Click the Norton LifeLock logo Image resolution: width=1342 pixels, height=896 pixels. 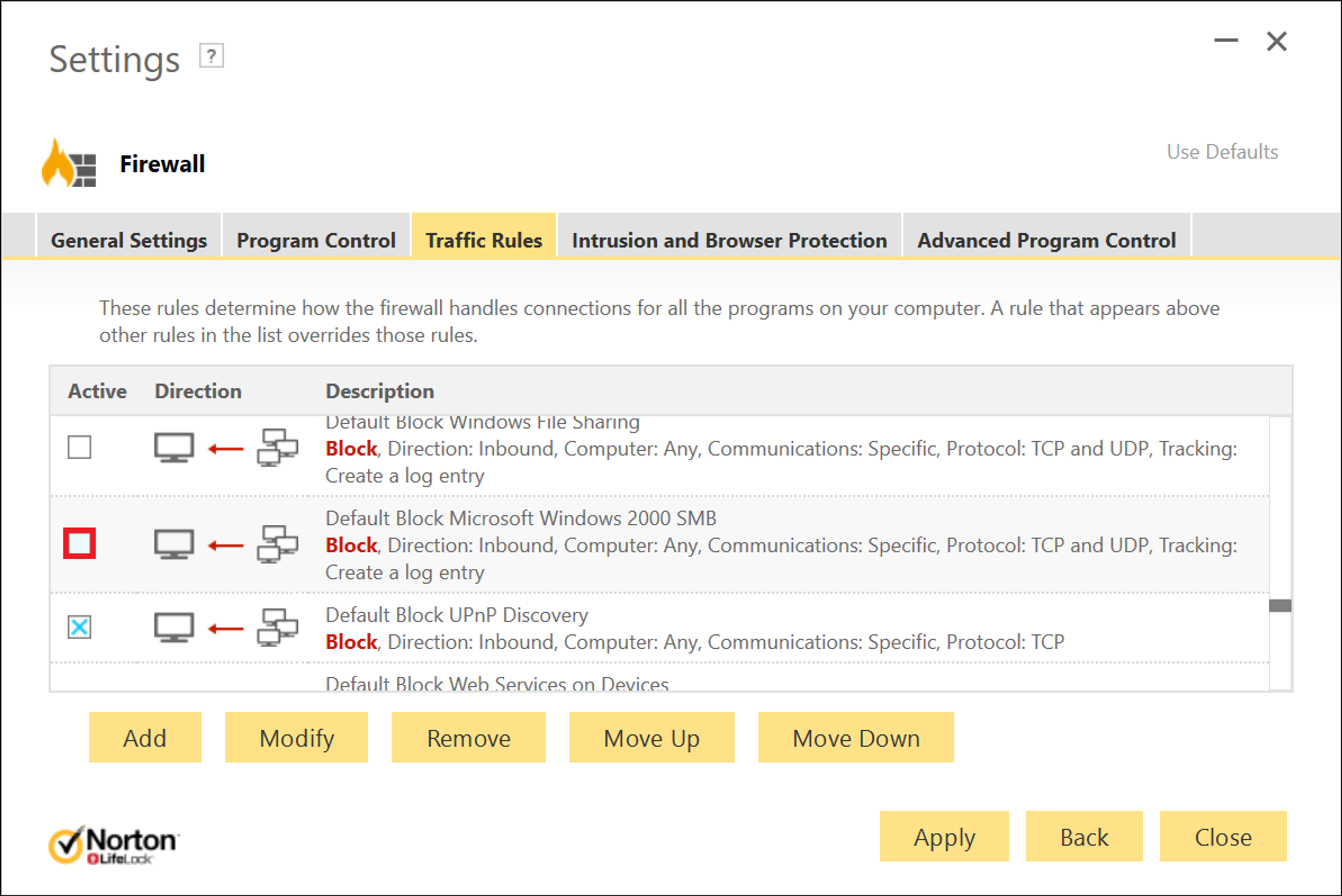coord(114,845)
